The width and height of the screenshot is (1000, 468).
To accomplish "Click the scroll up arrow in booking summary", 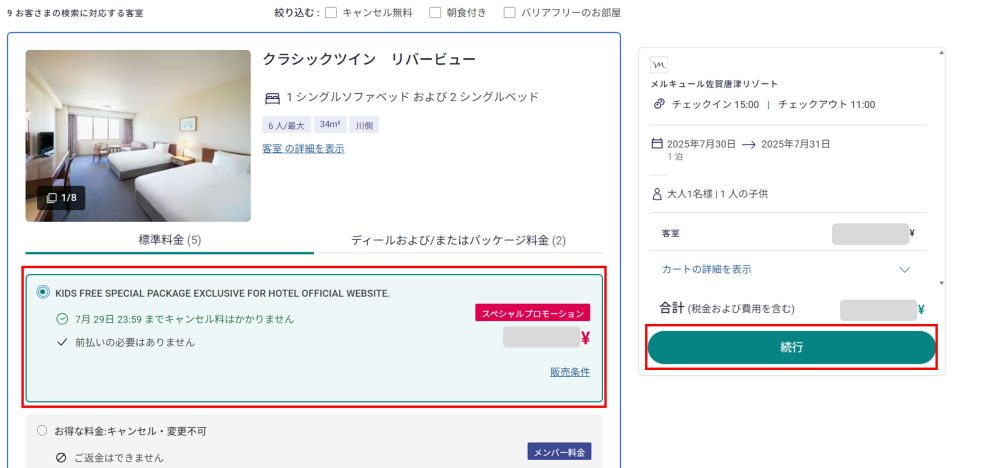I will pos(941,52).
